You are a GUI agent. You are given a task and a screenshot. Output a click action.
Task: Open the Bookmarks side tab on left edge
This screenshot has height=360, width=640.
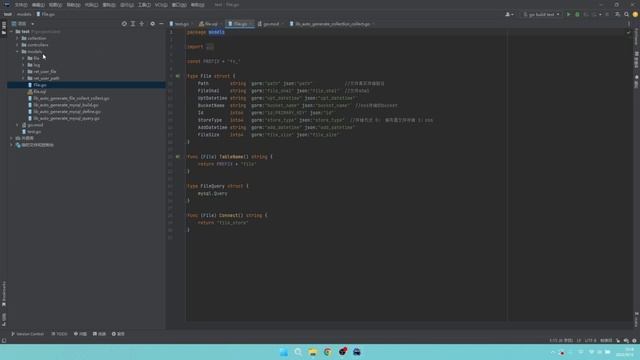point(4,293)
